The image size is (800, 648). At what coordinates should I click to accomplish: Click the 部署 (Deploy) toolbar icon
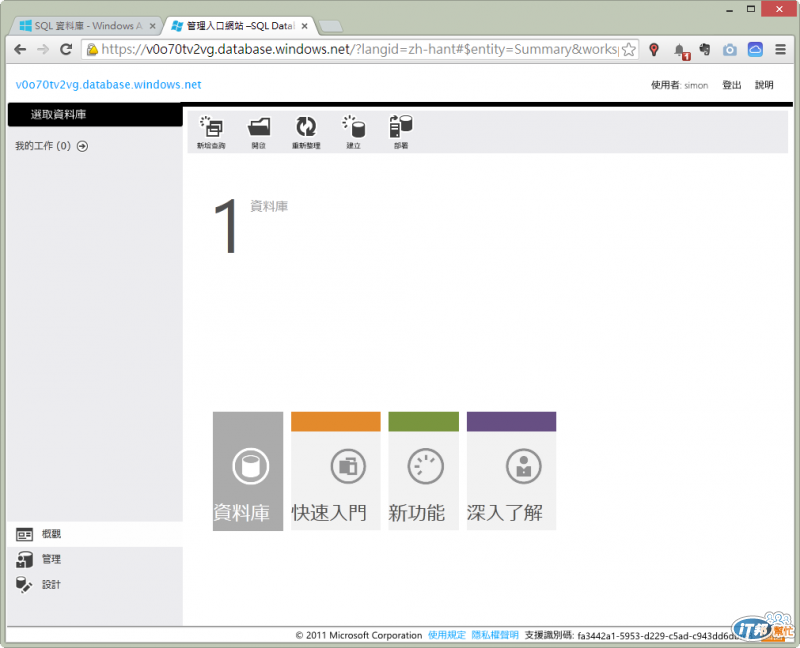point(401,132)
